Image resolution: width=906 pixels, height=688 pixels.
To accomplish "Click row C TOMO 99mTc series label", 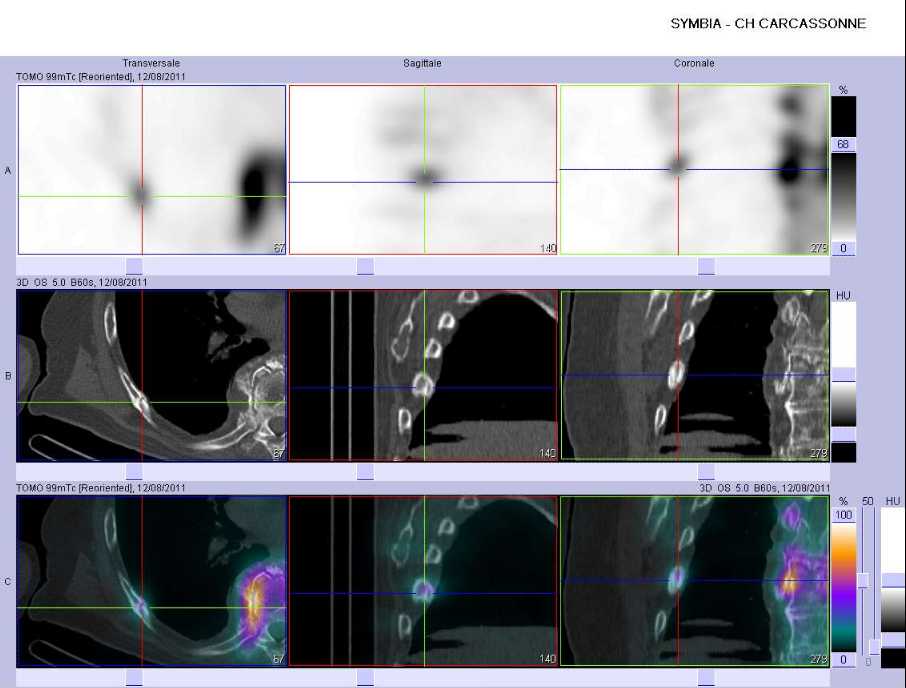I will pyautogui.click(x=101, y=488).
